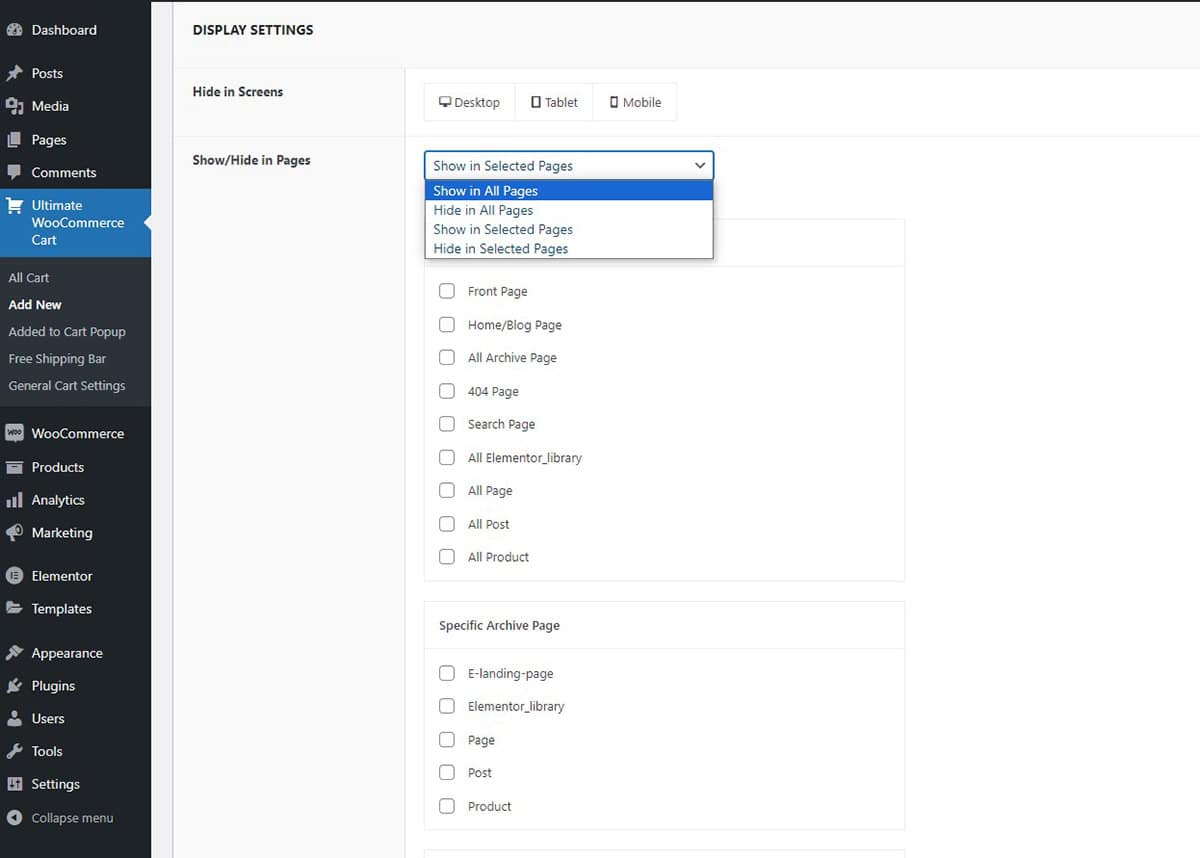Check Elementor_library under Specific Archive Page
1200x858 pixels.
point(447,706)
